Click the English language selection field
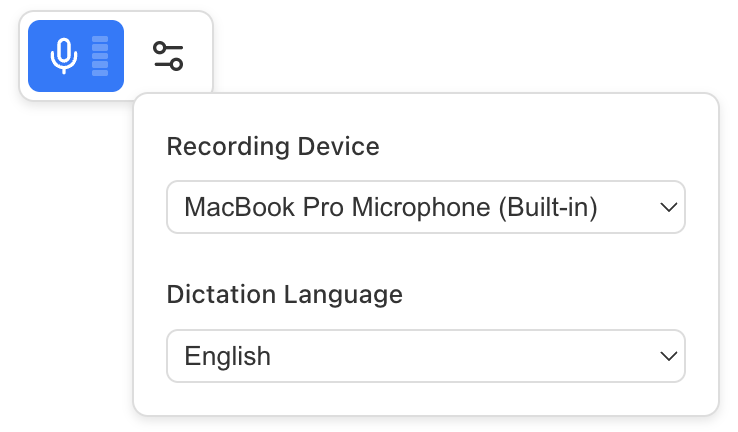This screenshot has height=432, width=738. click(425, 356)
